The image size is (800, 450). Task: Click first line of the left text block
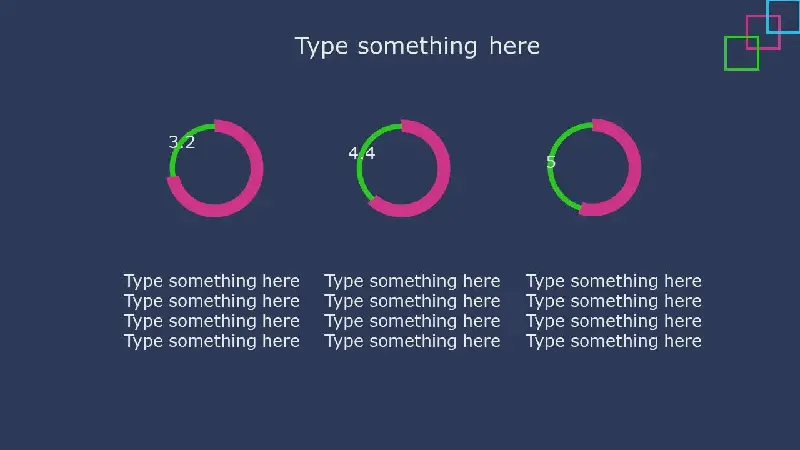212,281
